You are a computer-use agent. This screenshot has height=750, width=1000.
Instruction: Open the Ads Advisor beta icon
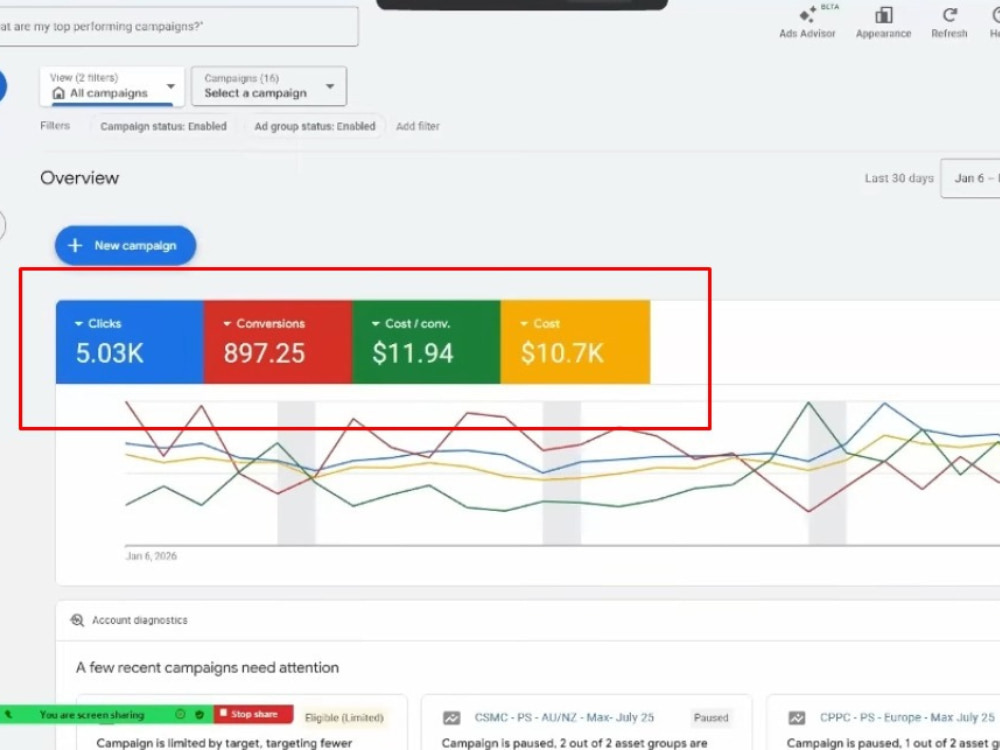[807, 15]
